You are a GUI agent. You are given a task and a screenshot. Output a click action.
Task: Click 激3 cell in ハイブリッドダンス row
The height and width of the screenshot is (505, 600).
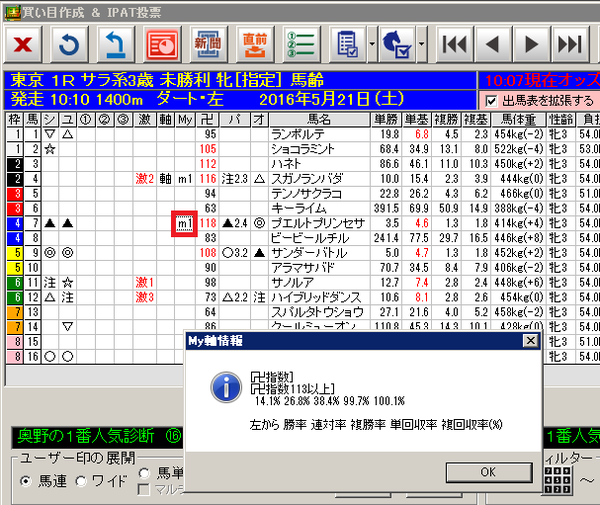pos(145,297)
